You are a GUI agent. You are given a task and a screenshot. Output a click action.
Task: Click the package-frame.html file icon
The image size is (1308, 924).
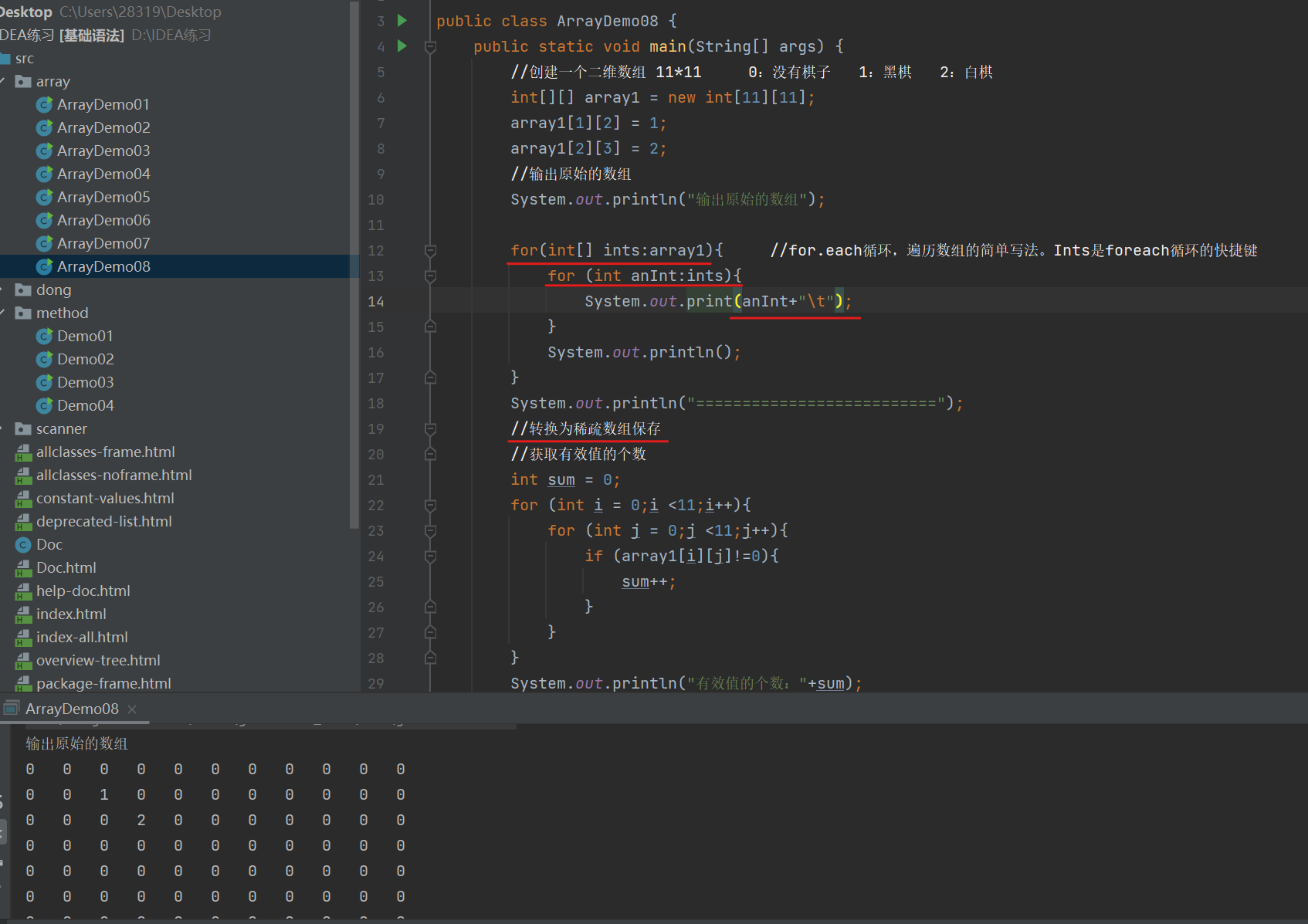coord(23,684)
